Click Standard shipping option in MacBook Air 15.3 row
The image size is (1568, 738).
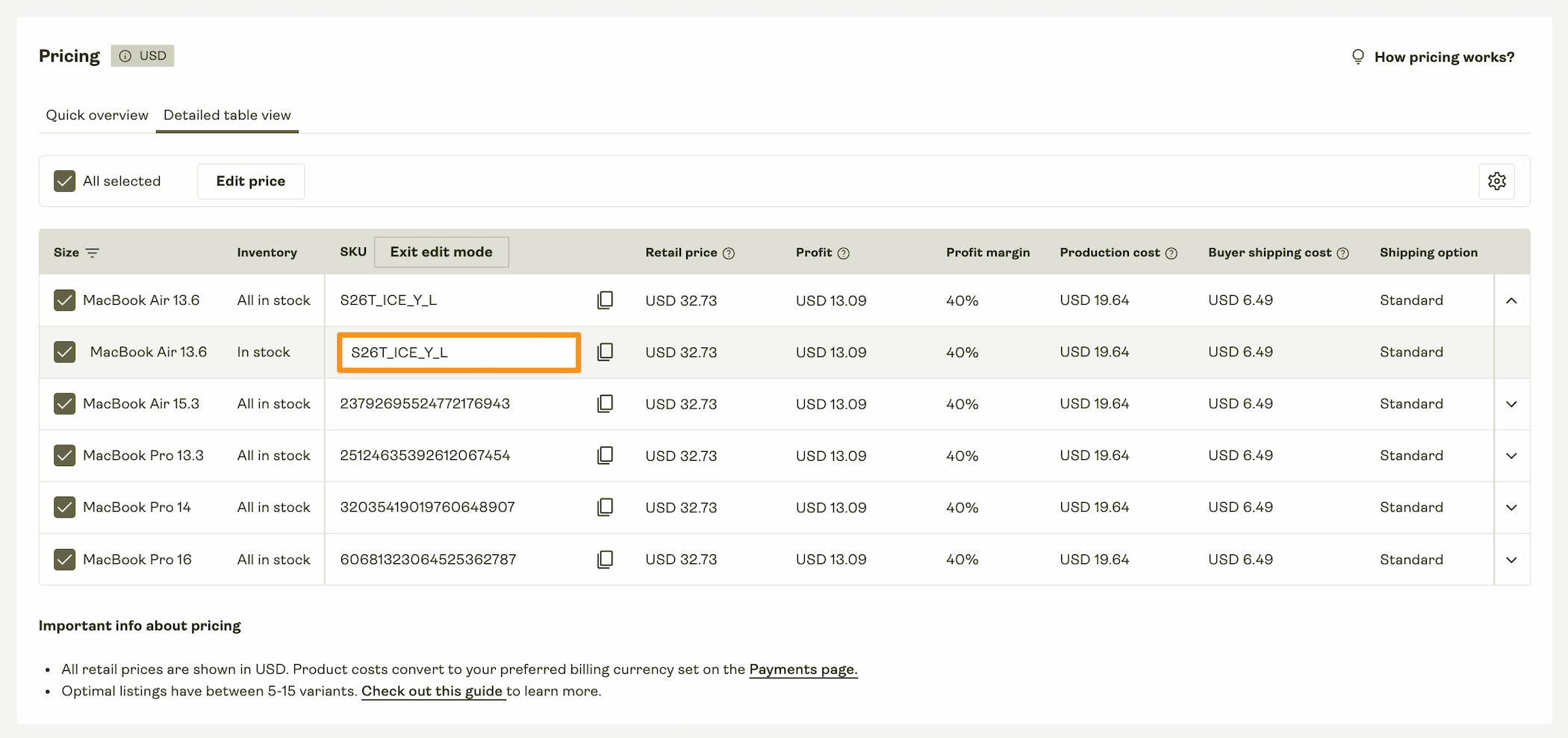coord(1411,403)
